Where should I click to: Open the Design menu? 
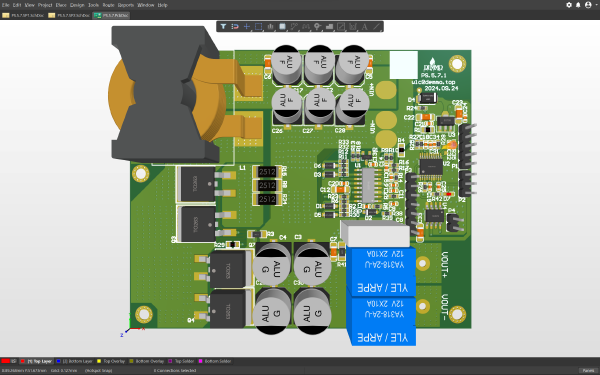point(77,5)
